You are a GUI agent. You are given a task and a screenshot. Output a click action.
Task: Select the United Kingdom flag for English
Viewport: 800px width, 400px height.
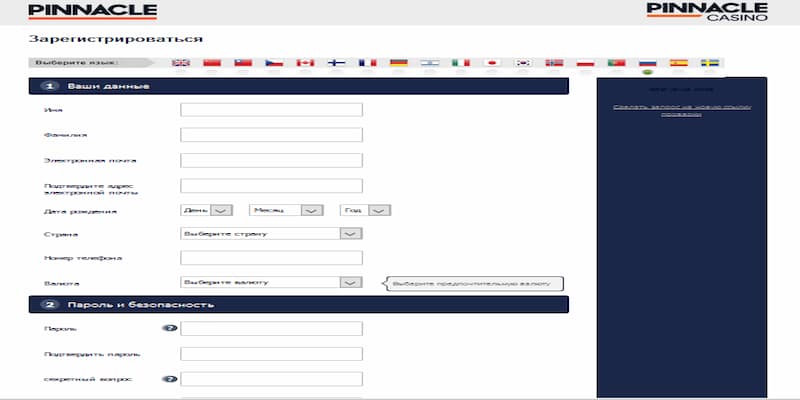181,63
